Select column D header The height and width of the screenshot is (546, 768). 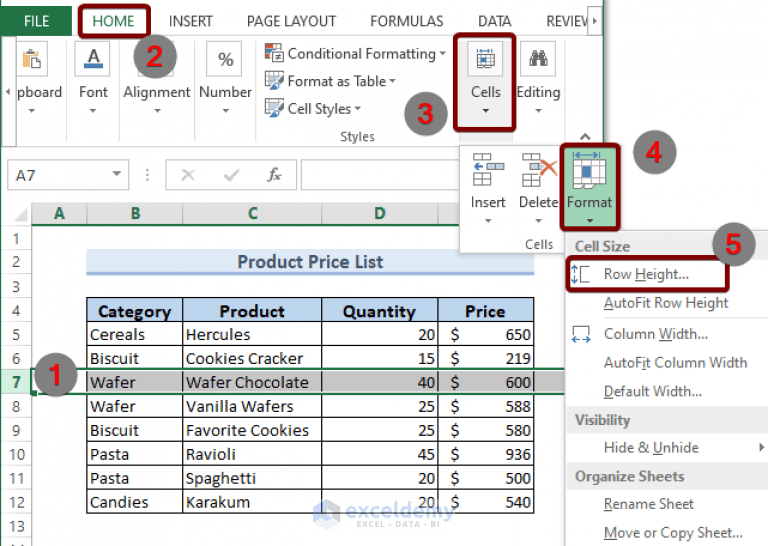[x=380, y=214]
